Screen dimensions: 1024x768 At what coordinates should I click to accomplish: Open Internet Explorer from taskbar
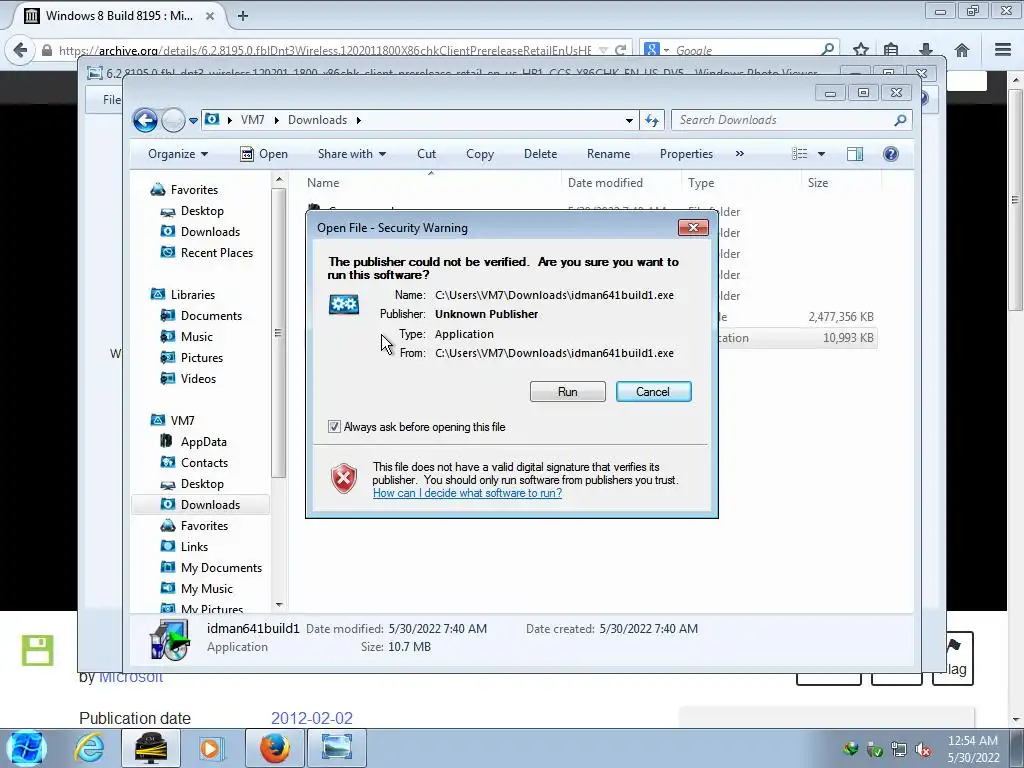88,749
